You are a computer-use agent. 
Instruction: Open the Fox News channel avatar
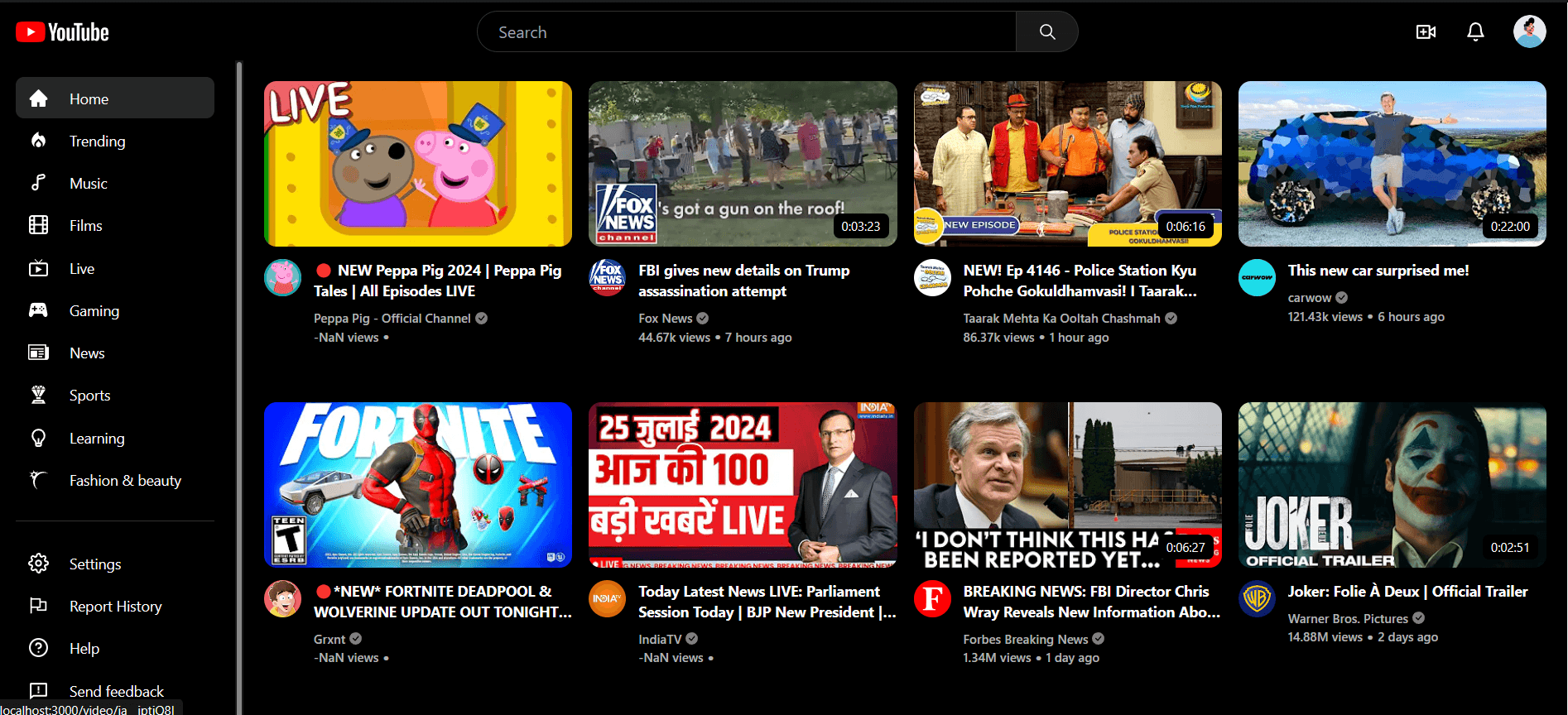click(607, 277)
